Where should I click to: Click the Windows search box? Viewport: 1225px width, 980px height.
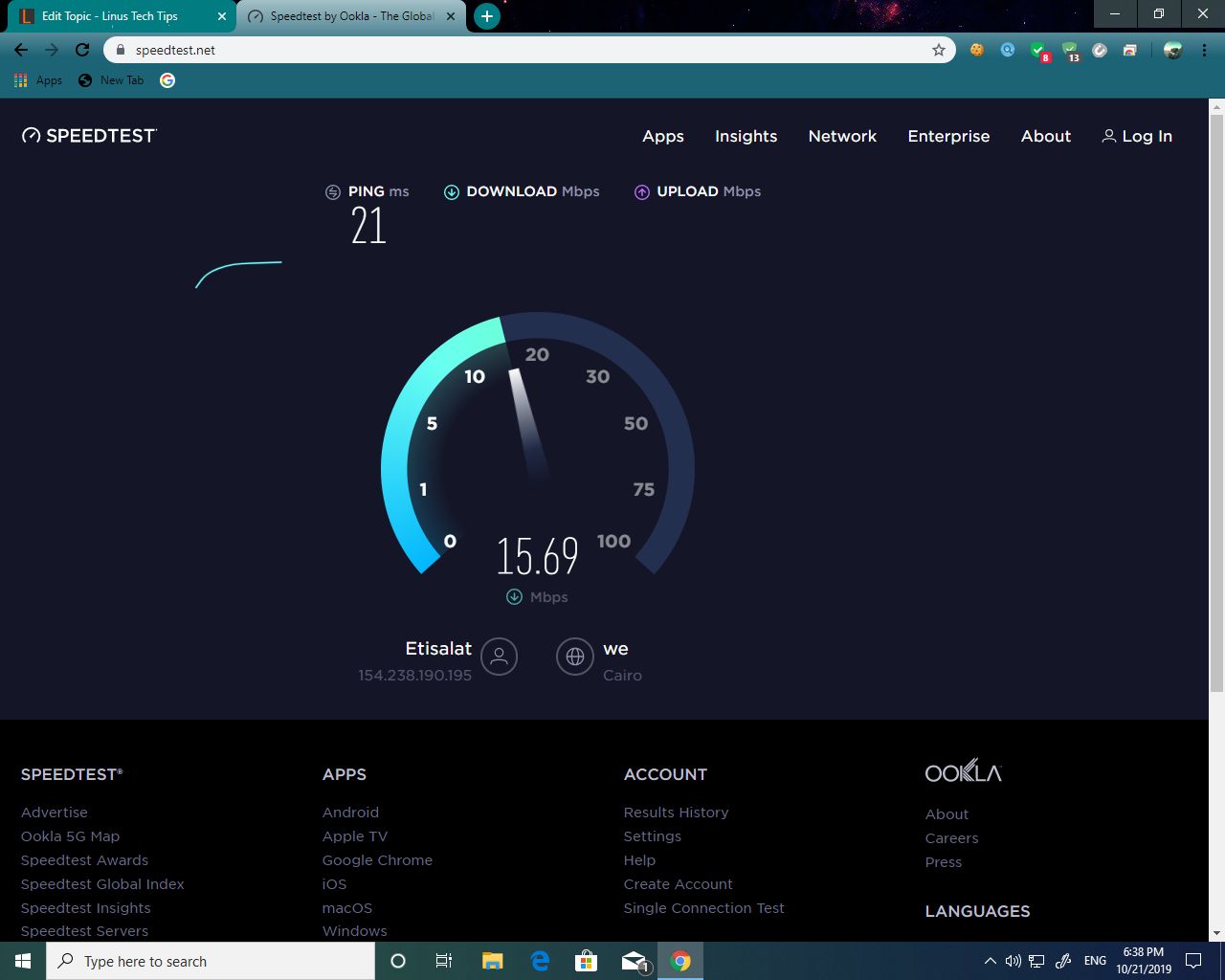211,960
